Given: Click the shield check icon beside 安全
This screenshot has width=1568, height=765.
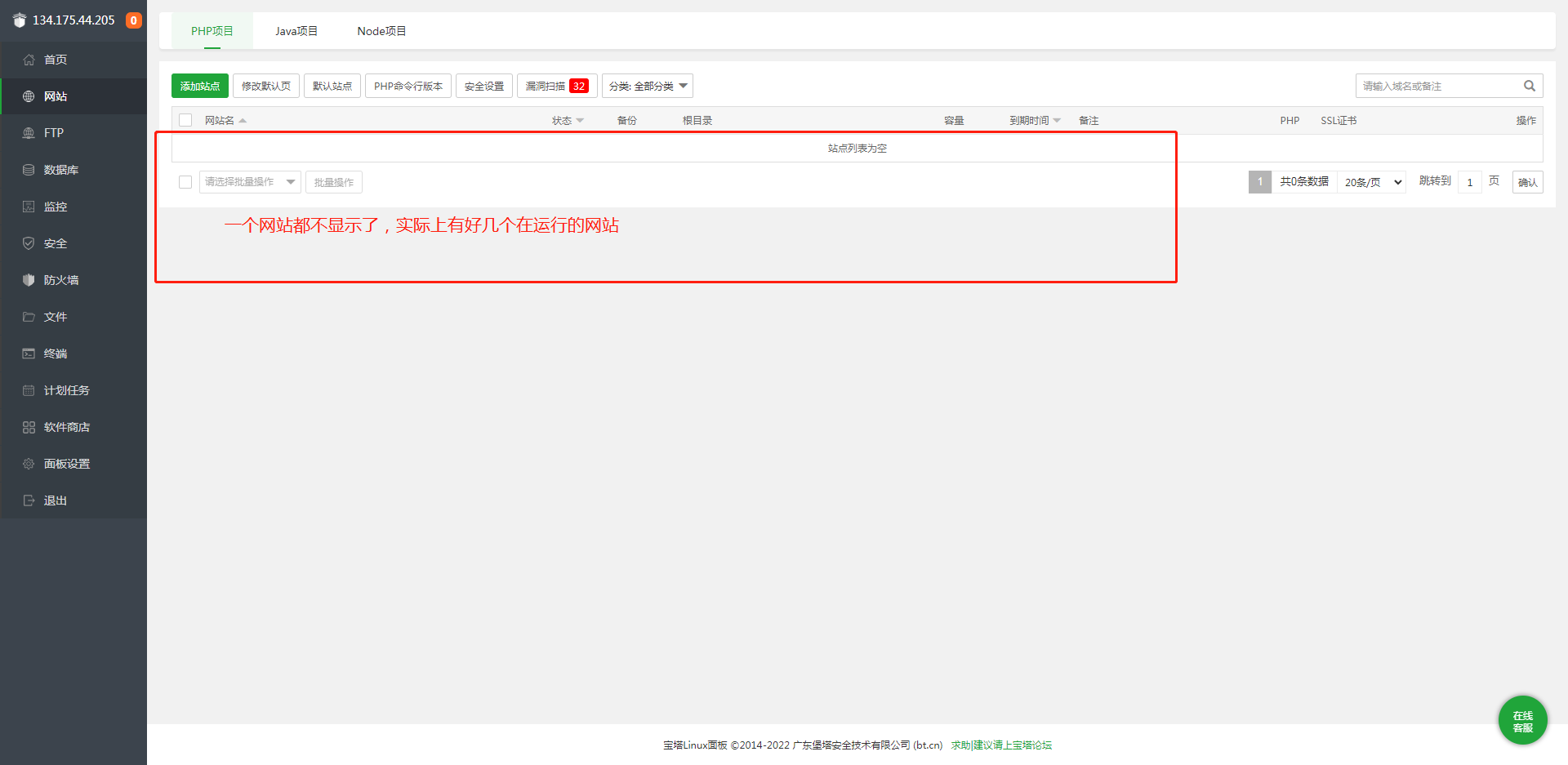Looking at the screenshot, I should tap(29, 243).
